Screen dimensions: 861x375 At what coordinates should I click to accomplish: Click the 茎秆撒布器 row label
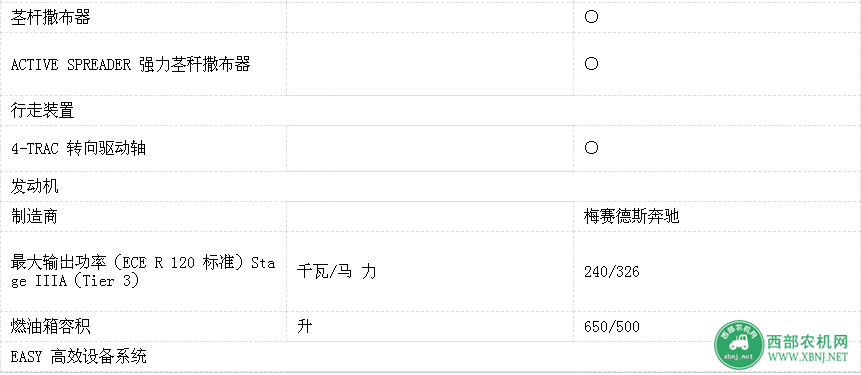click(51, 17)
